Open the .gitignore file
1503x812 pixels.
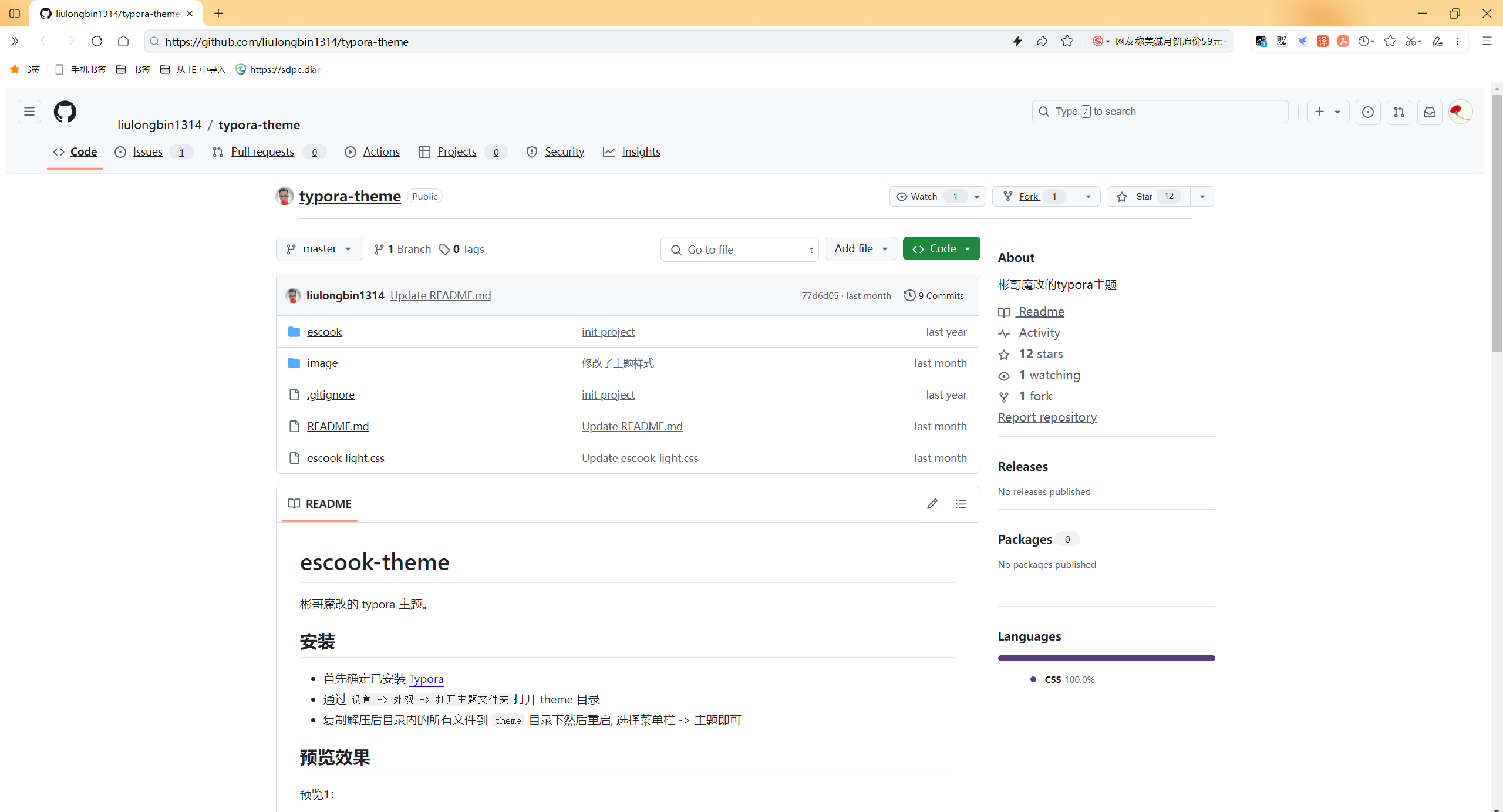[331, 395]
